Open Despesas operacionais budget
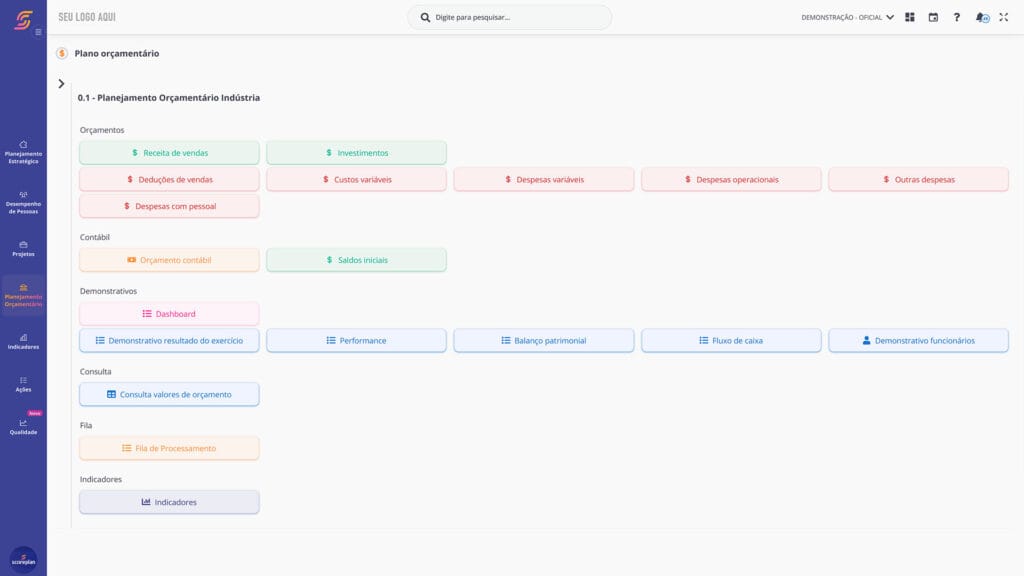1024x576 pixels. point(731,180)
